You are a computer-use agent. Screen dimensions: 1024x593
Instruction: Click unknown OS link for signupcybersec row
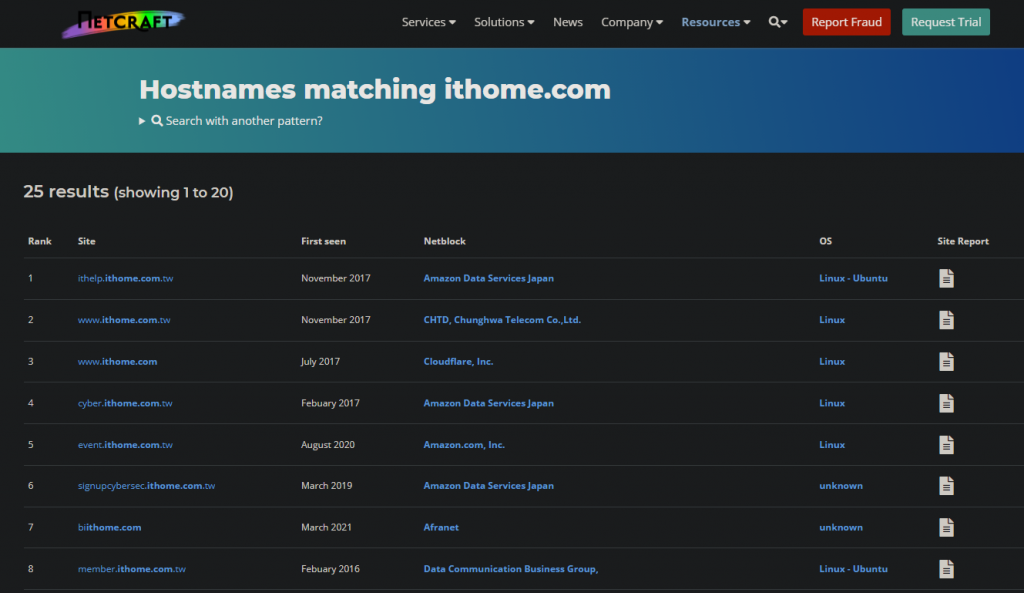click(841, 486)
